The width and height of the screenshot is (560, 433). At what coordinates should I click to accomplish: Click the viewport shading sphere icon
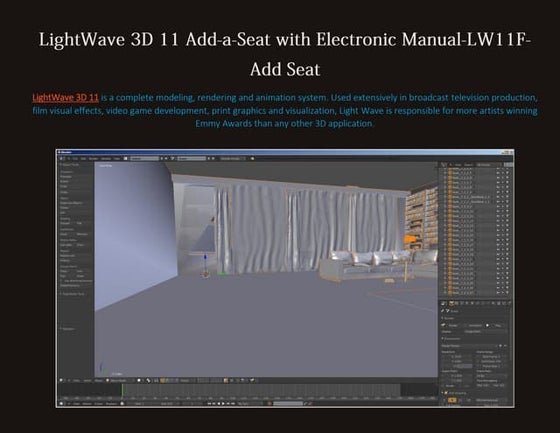[140, 380]
